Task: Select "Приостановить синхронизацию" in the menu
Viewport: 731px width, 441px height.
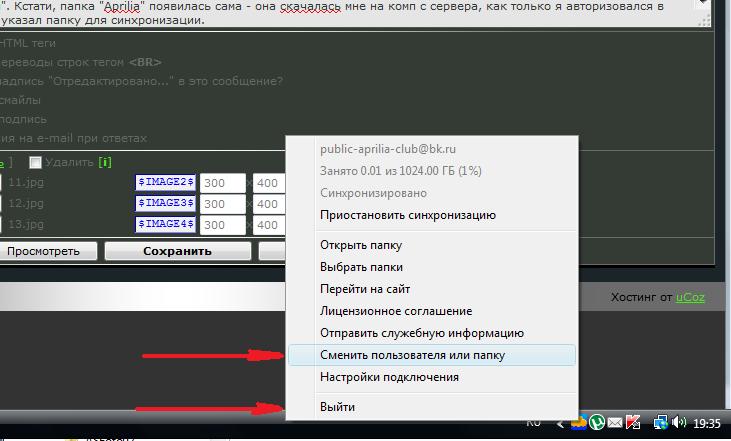Action: point(407,215)
